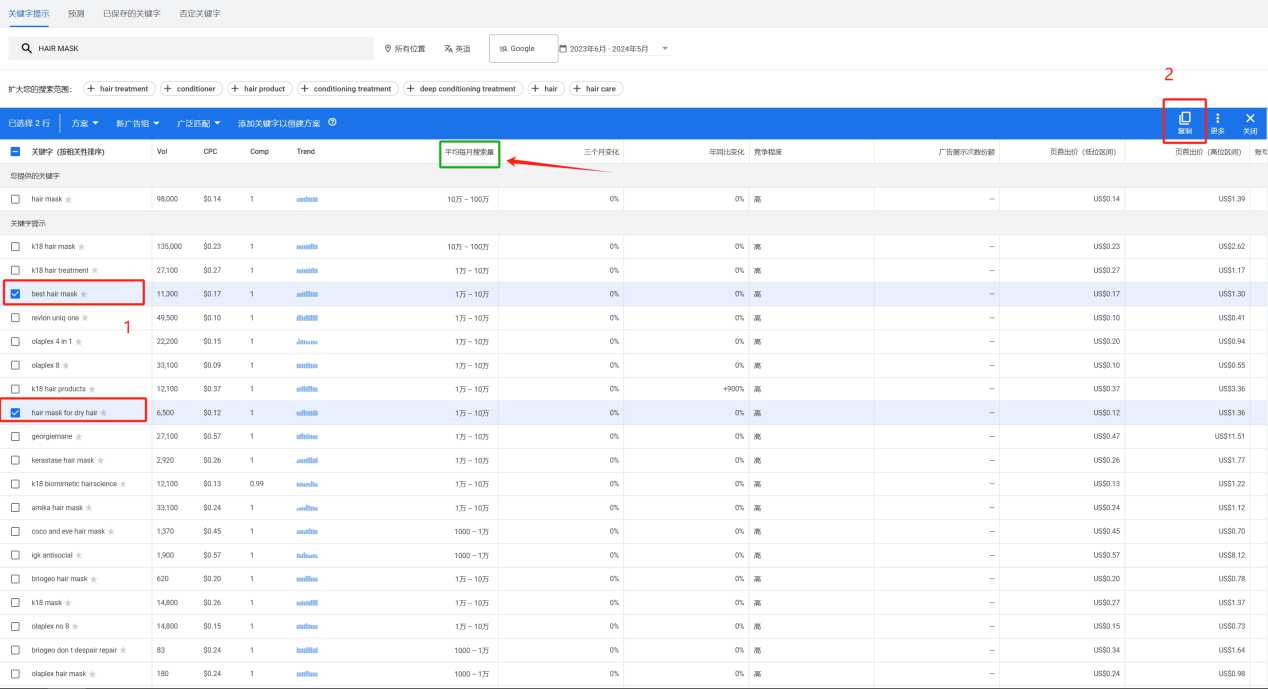Click the star beside briogeo hair mask
Image resolution: width=1268 pixels, height=689 pixels.
[94, 579]
